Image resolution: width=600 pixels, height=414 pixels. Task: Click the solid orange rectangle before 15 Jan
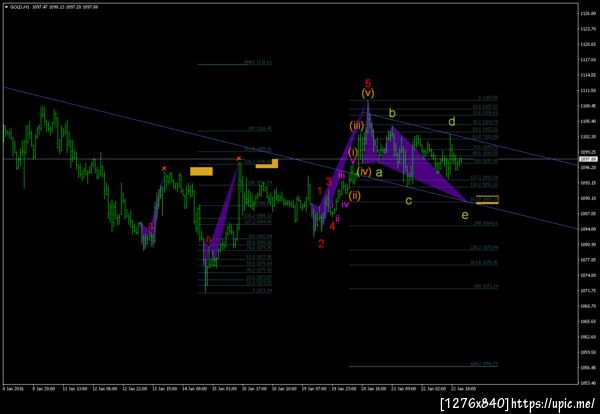(201, 171)
